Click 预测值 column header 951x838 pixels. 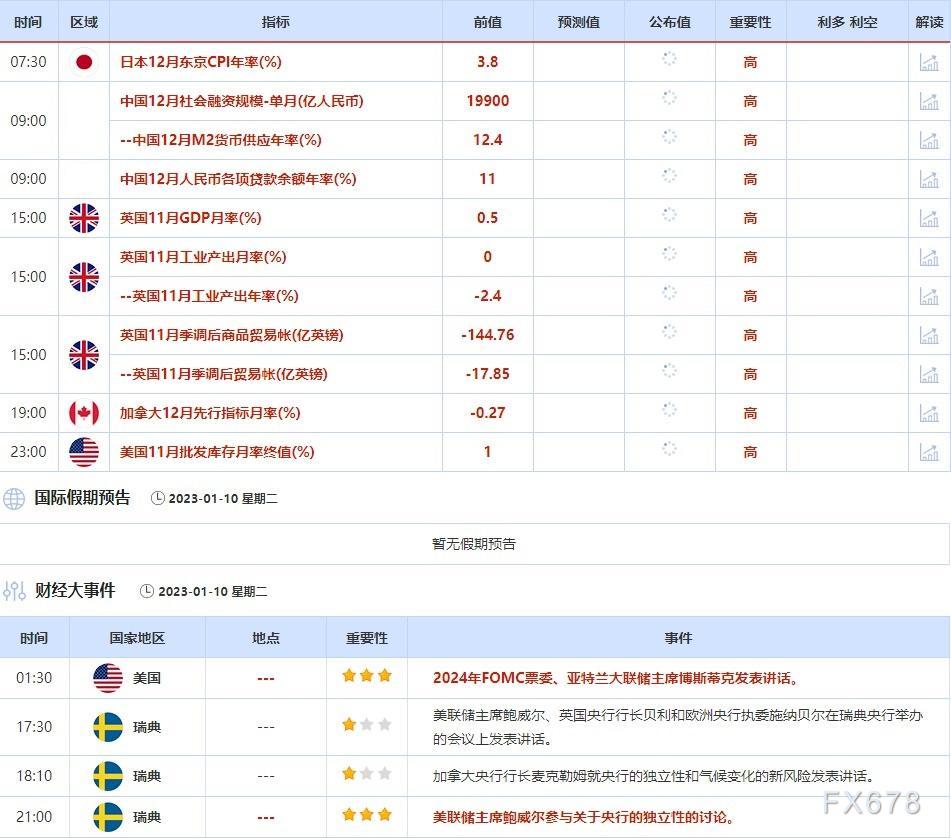tap(579, 22)
